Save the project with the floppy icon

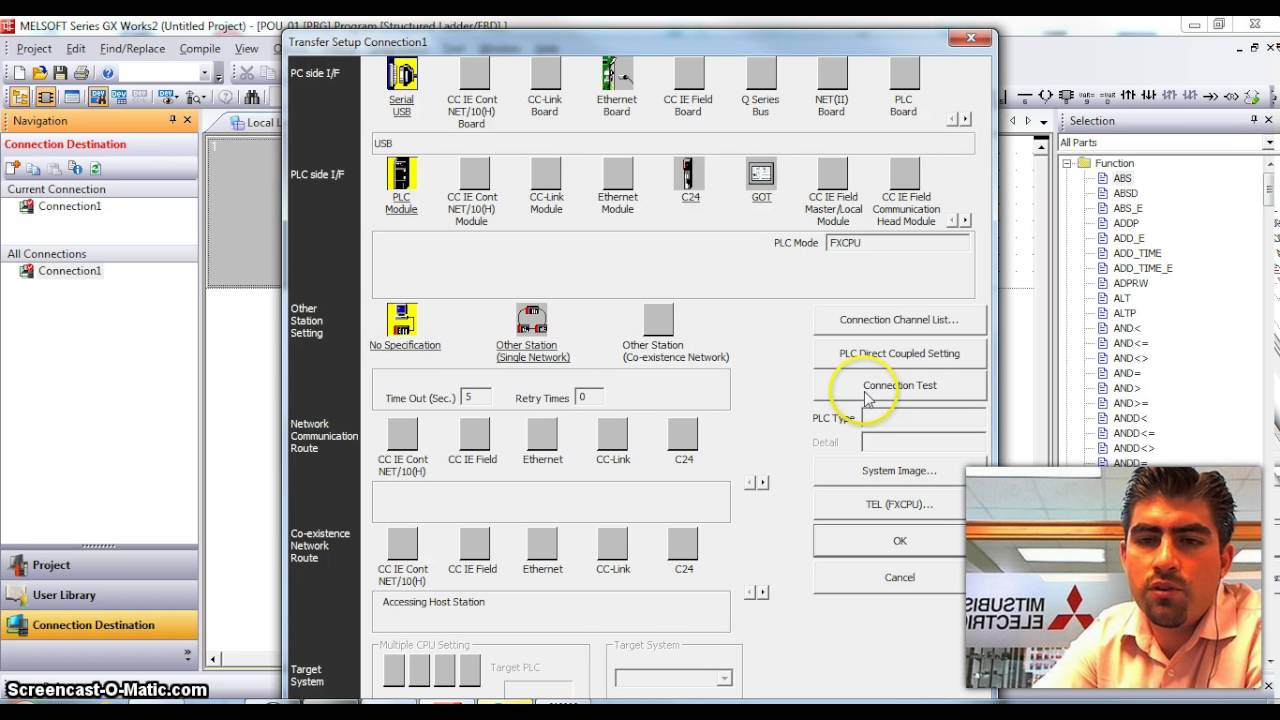point(60,73)
